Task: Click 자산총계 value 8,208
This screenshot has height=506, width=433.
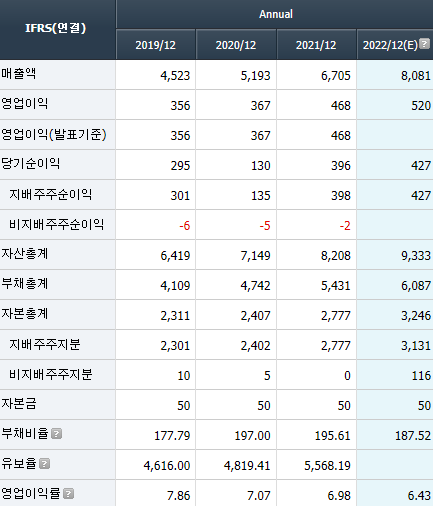Action: click(x=336, y=256)
